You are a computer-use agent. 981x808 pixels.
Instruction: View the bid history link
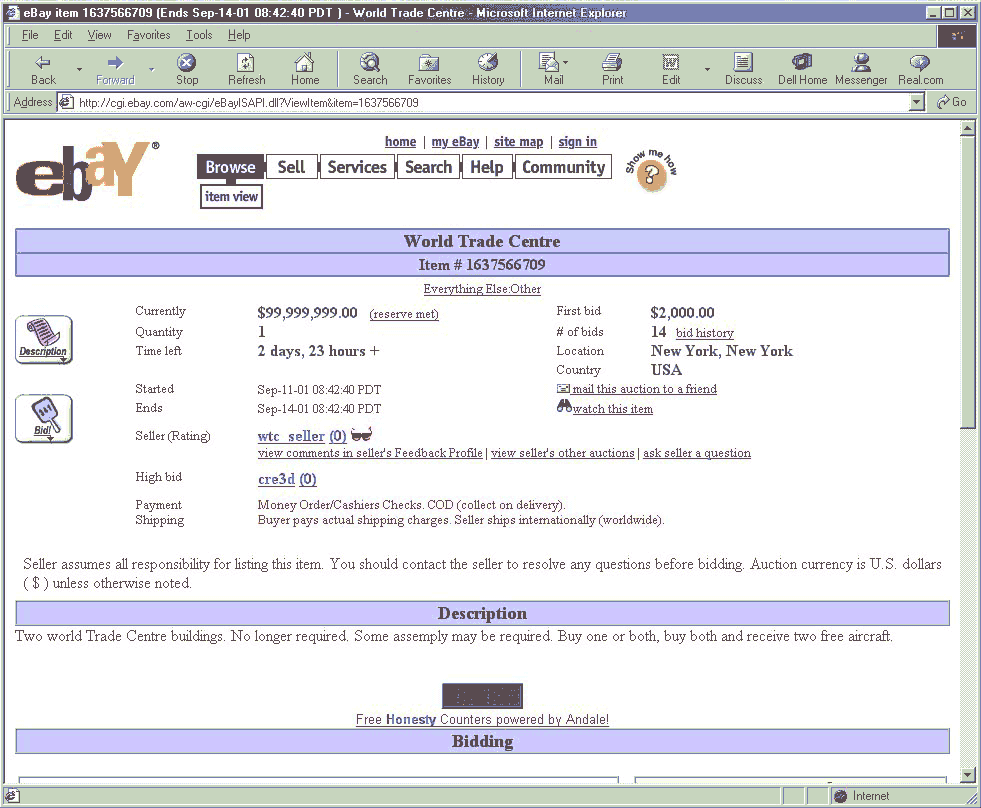705,333
